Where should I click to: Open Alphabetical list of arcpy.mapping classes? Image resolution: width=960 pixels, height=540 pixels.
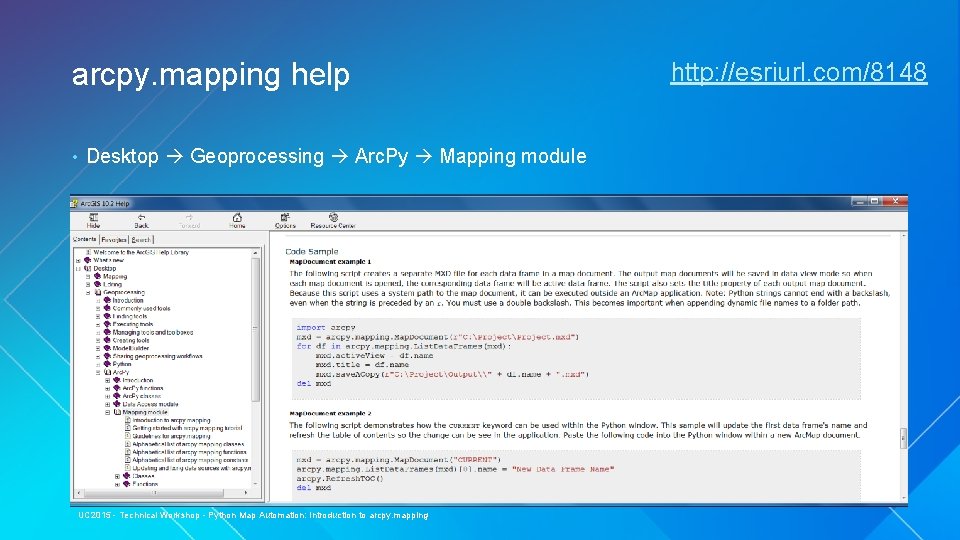(x=188, y=444)
